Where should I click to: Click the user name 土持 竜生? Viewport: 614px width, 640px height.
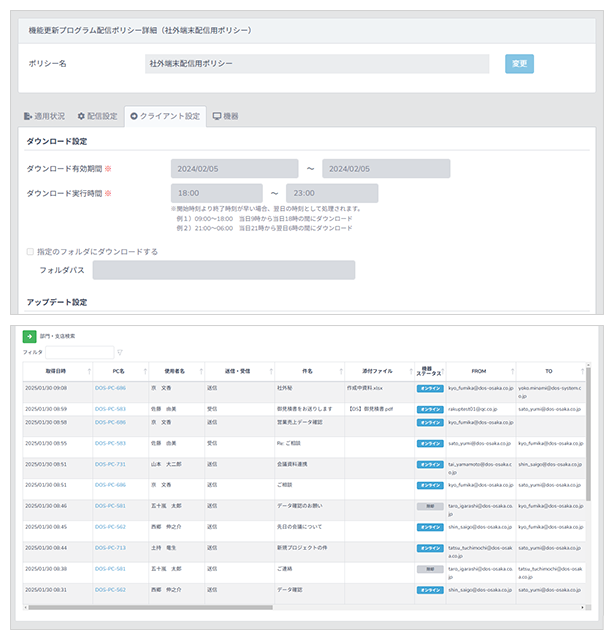[164, 548]
